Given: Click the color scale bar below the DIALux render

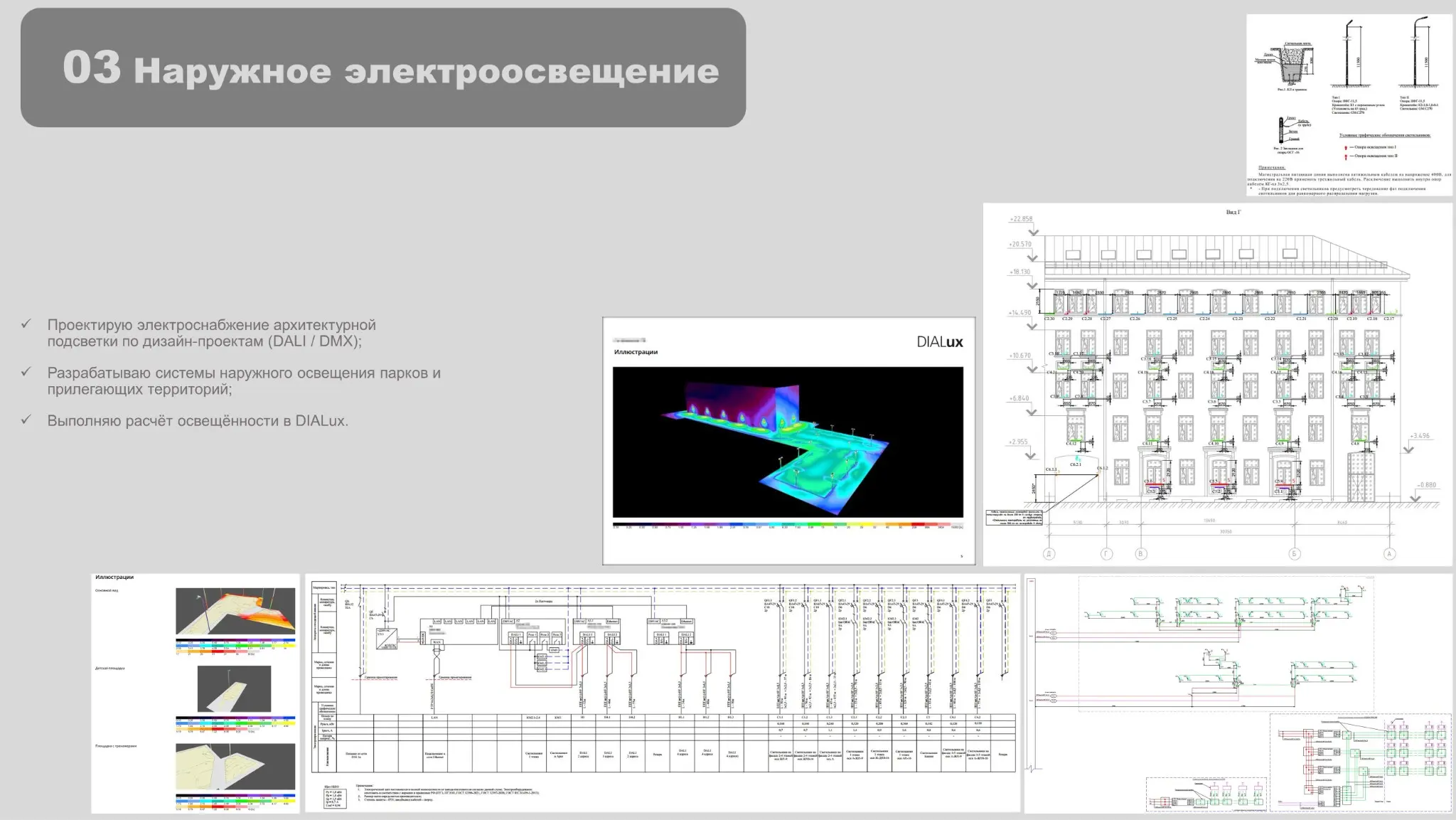Looking at the screenshot, I should [x=788, y=526].
